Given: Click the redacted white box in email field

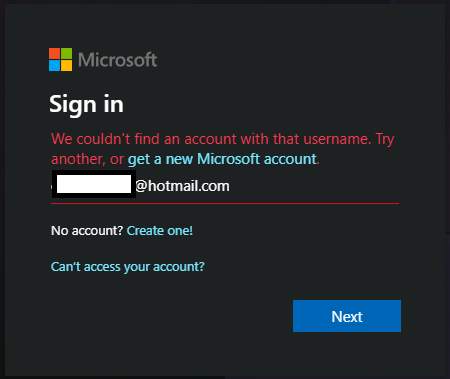Looking at the screenshot, I should (94, 184).
